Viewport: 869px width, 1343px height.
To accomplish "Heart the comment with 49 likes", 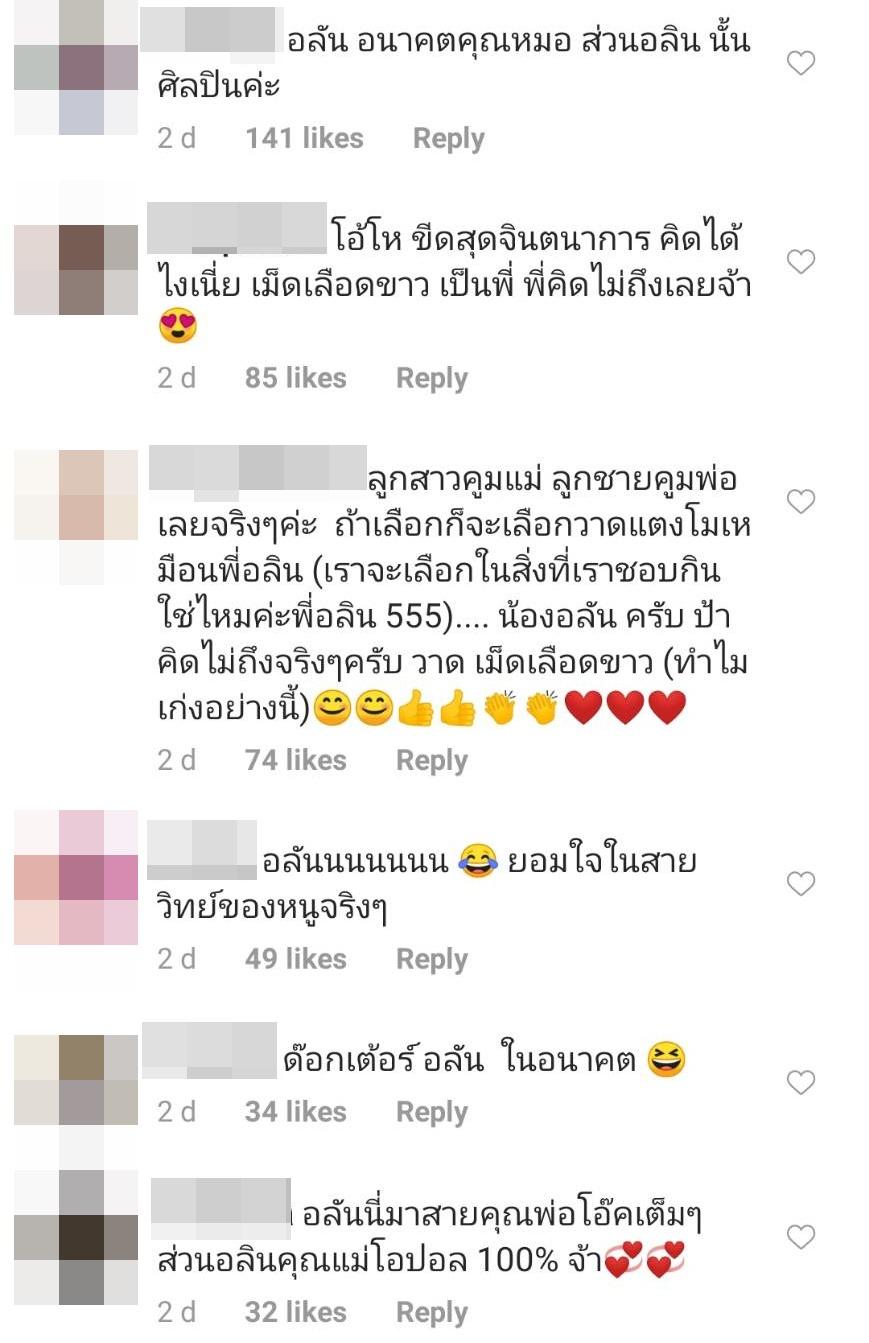I will [801, 883].
